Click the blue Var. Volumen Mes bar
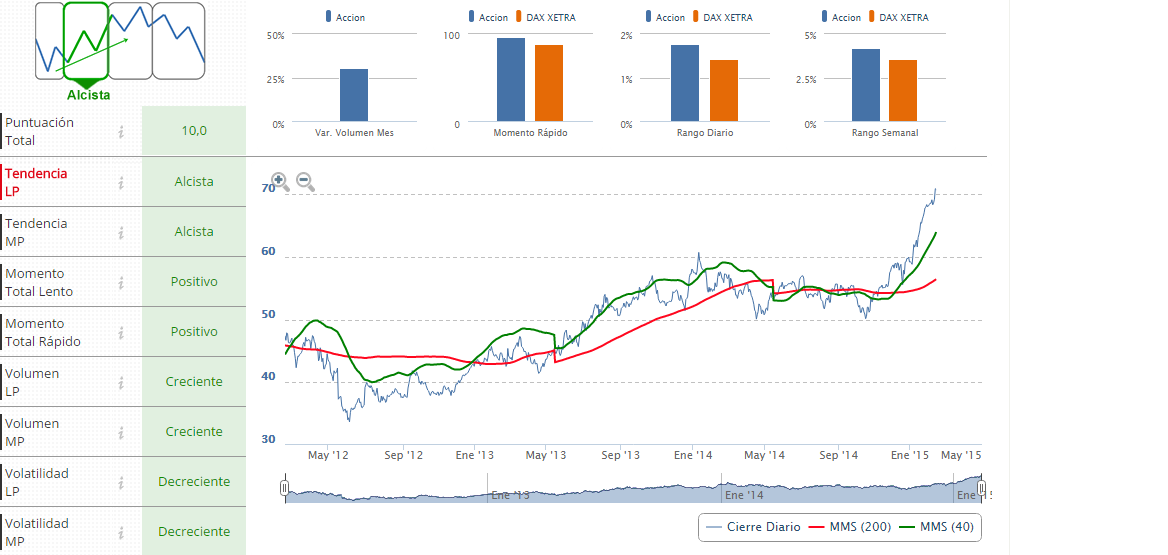The image size is (1168, 555). [x=354, y=95]
